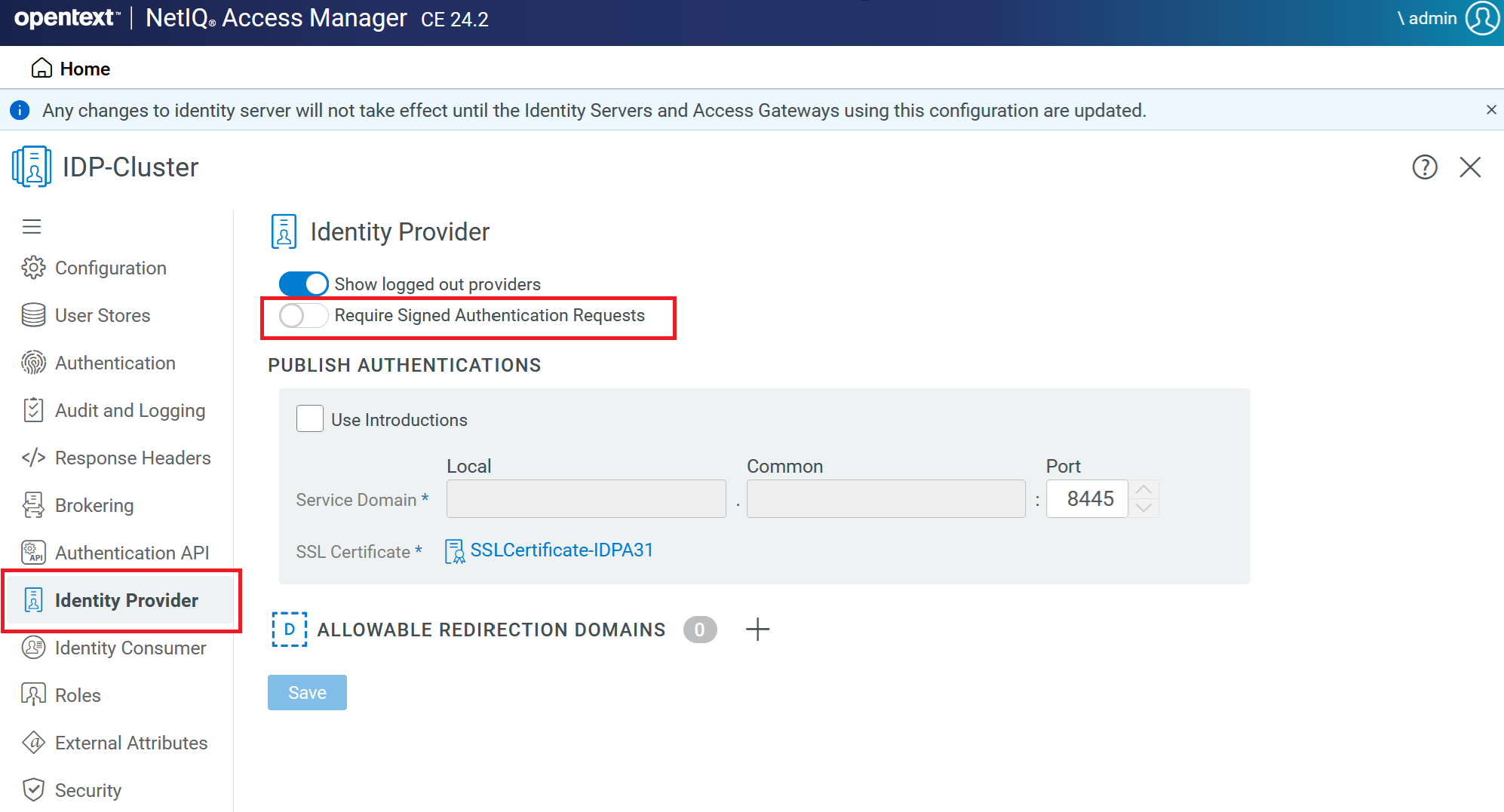This screenshot has height=812, width=1504.
Task: Click the Authentication fingerprint icon
Action: pyautogui.click(x=32, y=363)
